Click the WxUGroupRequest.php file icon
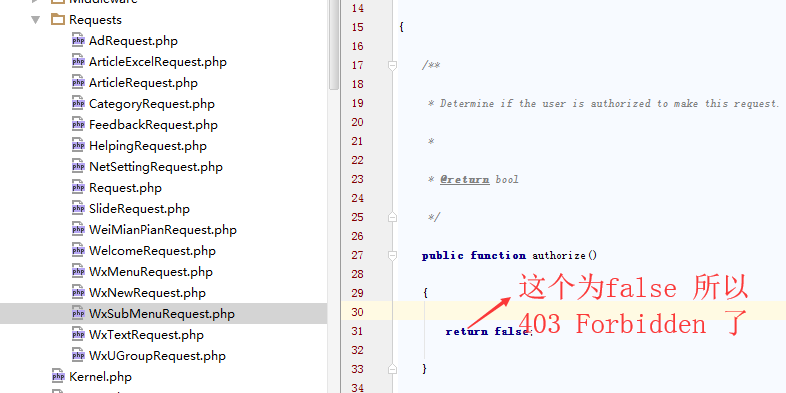Viewport: 786px width, 393px height. tap(78, 355)
